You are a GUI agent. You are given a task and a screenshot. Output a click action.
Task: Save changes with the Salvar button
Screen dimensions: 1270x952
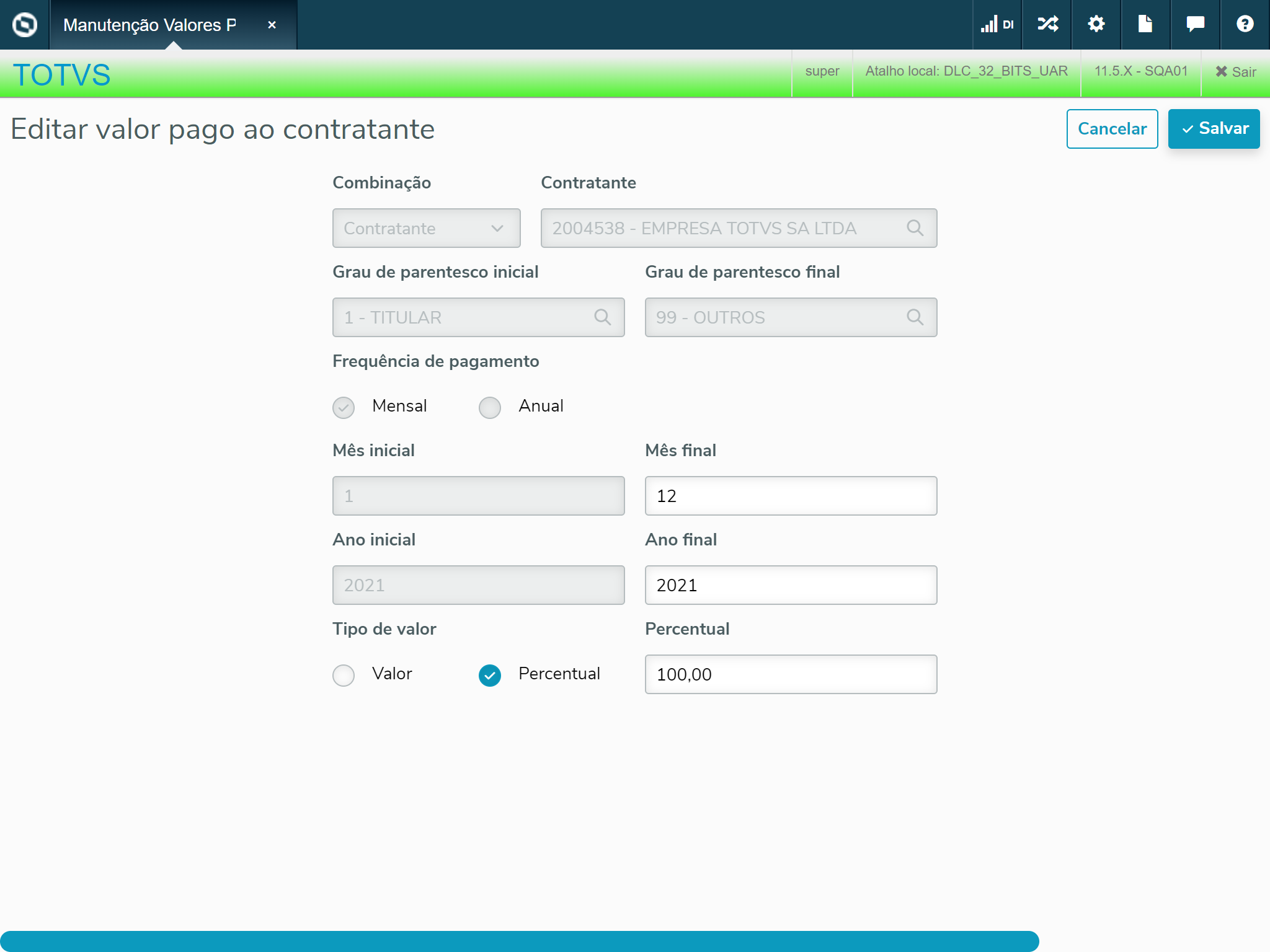1214,129
